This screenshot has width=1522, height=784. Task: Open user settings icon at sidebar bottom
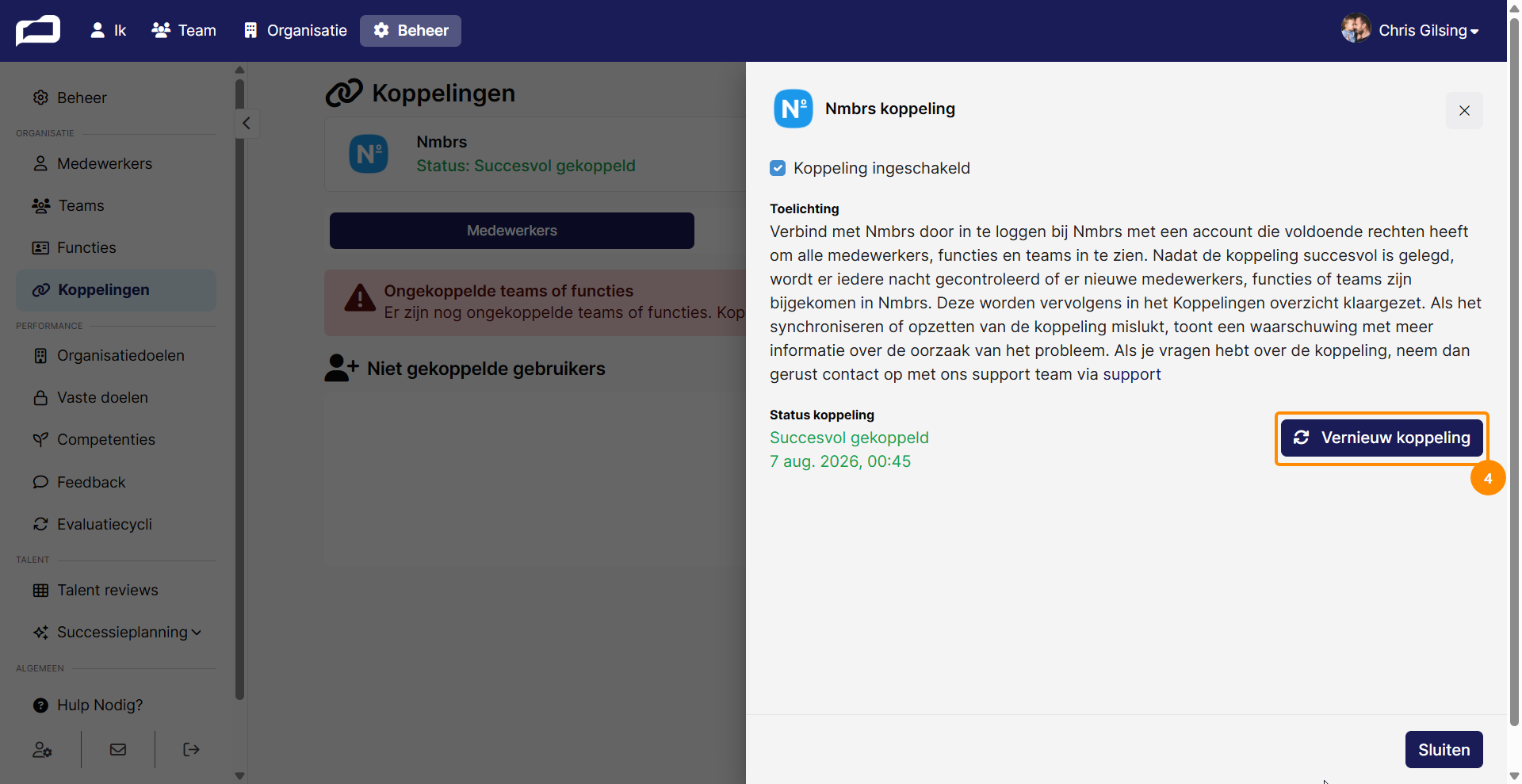tap(43, 749)
